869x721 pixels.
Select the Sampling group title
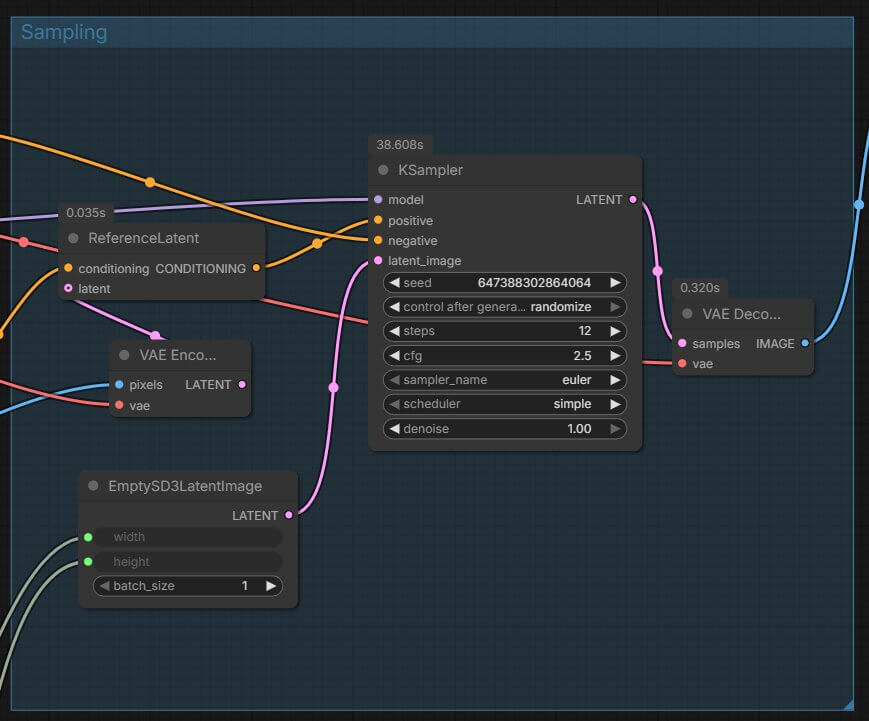(x=64, y=32)
